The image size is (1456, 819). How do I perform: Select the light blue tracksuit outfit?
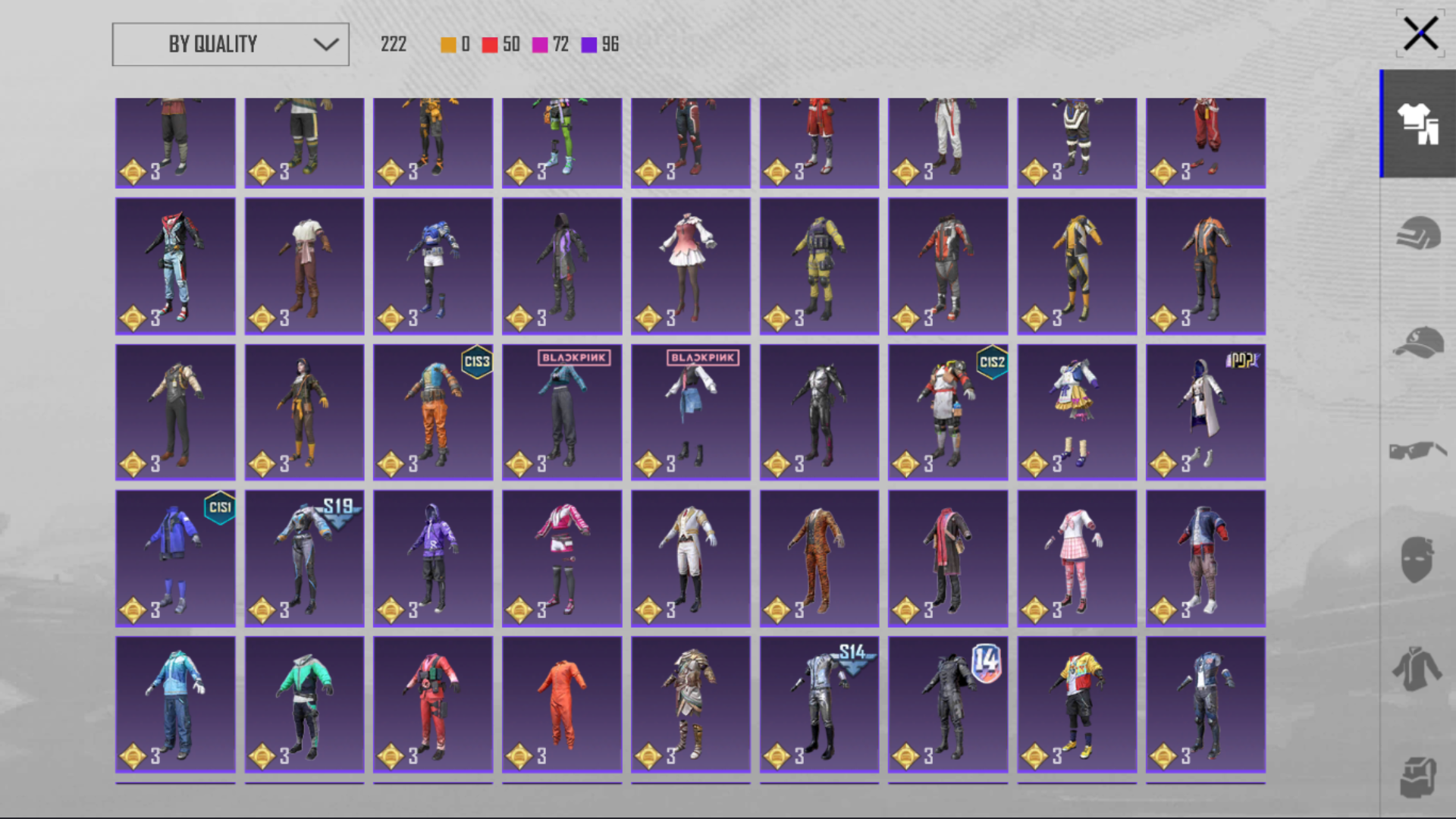coord(175,704)
